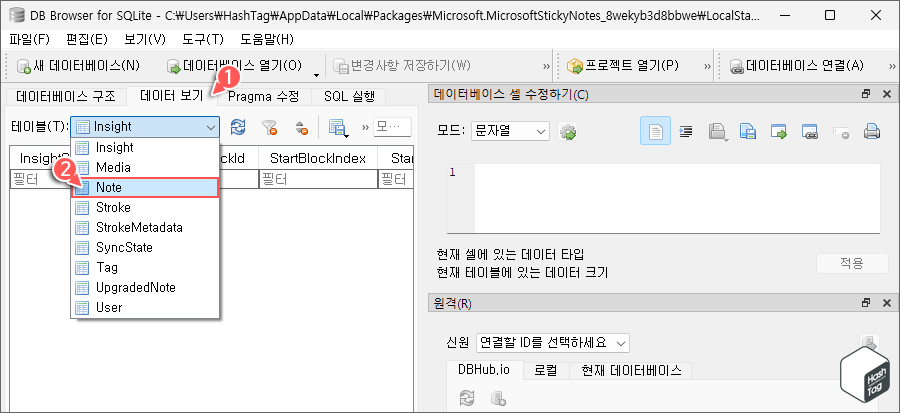Switch to the 데이터 보기 tab

(172, 95)
